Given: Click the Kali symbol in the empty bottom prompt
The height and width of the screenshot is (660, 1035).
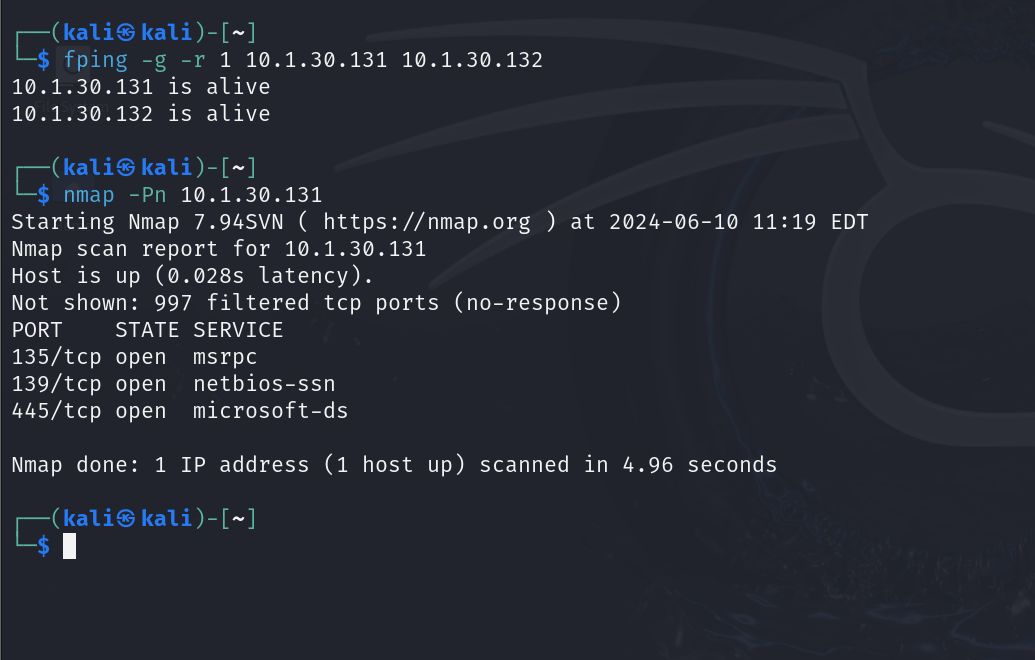Looking at the screenshot, I should coord(126,518).
